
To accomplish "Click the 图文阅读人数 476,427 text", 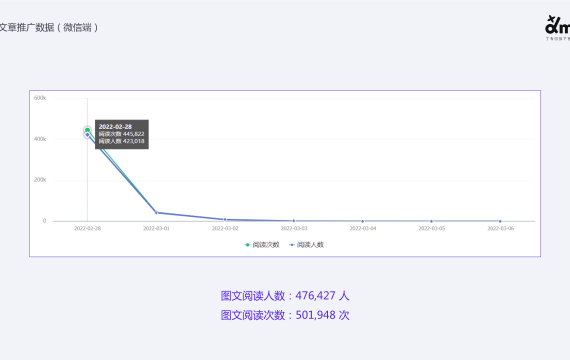I will pos(285,296).
